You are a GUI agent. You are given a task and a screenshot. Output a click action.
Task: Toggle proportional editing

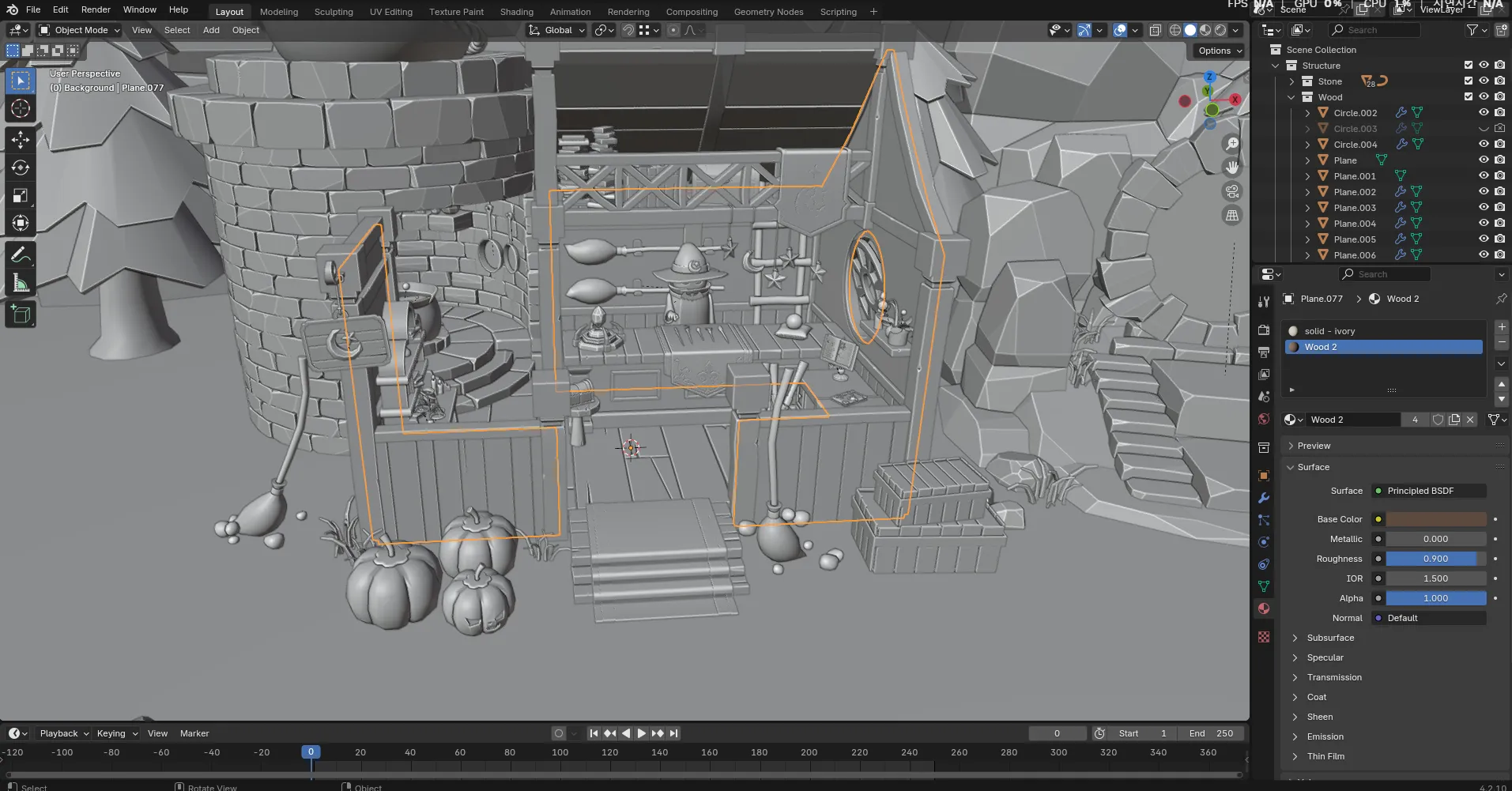pos(673,30)
